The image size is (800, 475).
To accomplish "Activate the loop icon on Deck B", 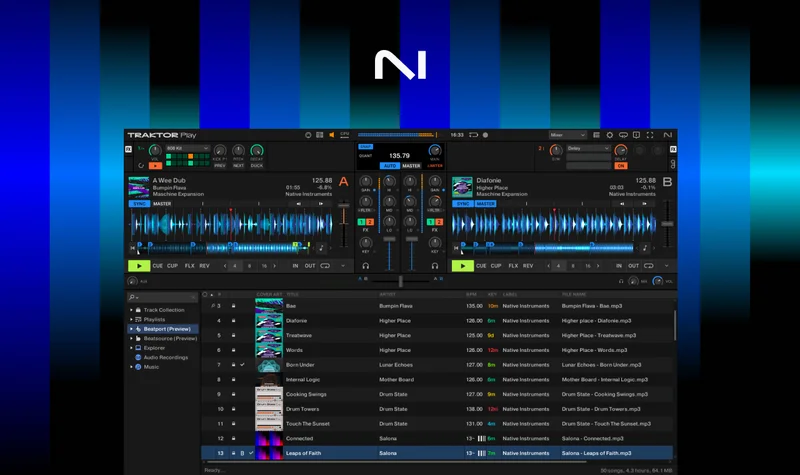I will pos(648,266).
